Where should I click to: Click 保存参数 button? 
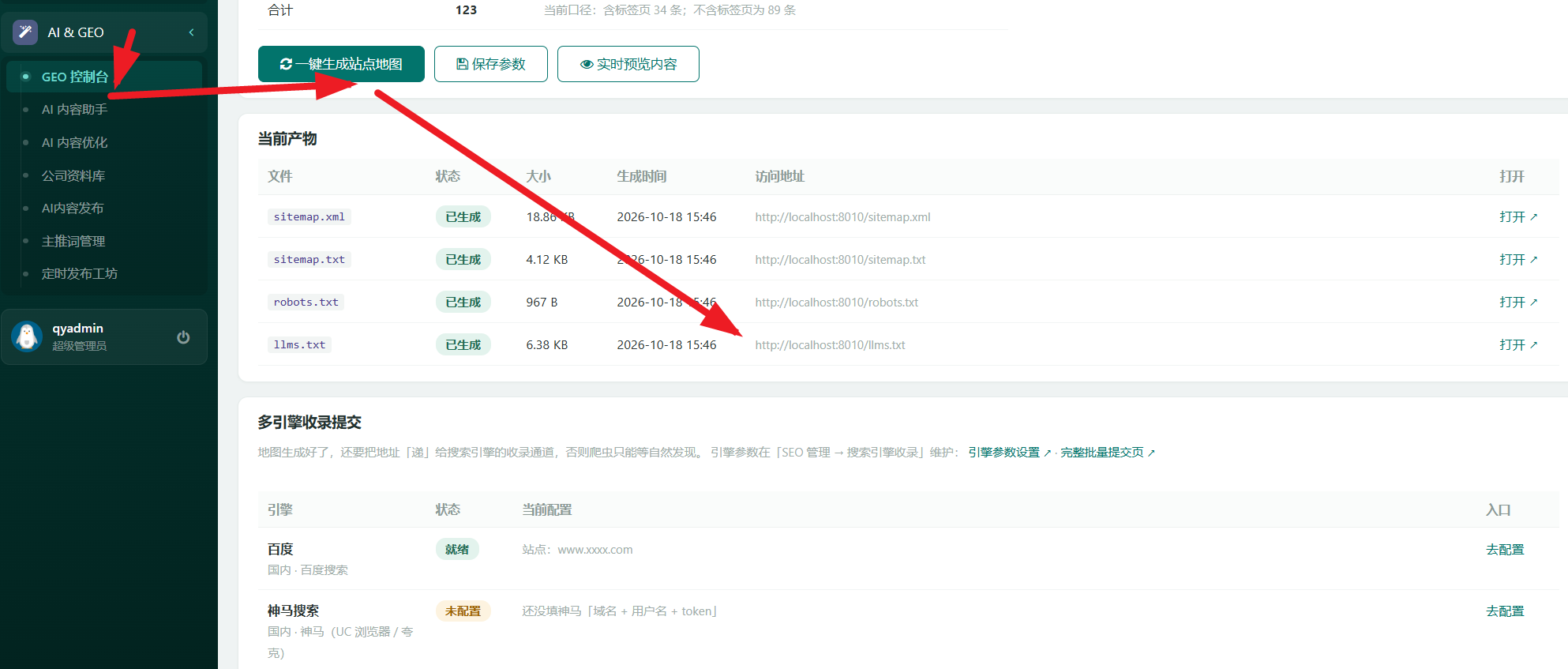pos(491,64)
